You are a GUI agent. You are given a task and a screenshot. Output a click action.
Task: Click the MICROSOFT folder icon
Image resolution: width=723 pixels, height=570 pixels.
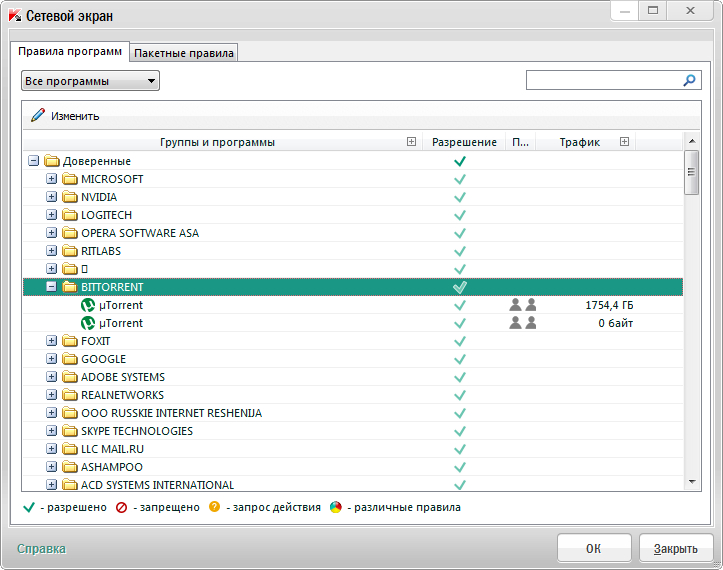coord(70,179)
